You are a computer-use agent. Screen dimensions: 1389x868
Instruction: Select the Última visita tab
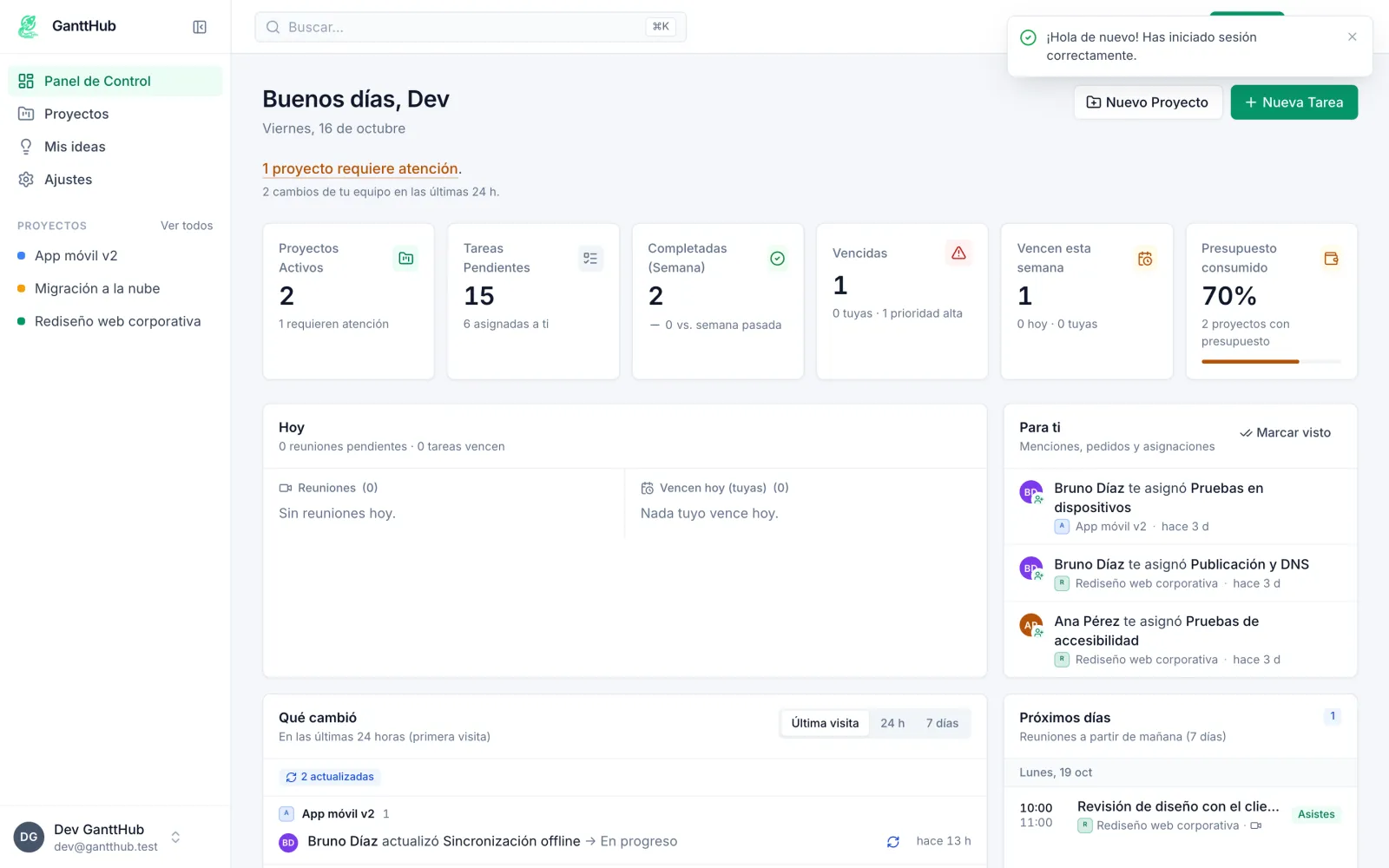coord(825,723)
